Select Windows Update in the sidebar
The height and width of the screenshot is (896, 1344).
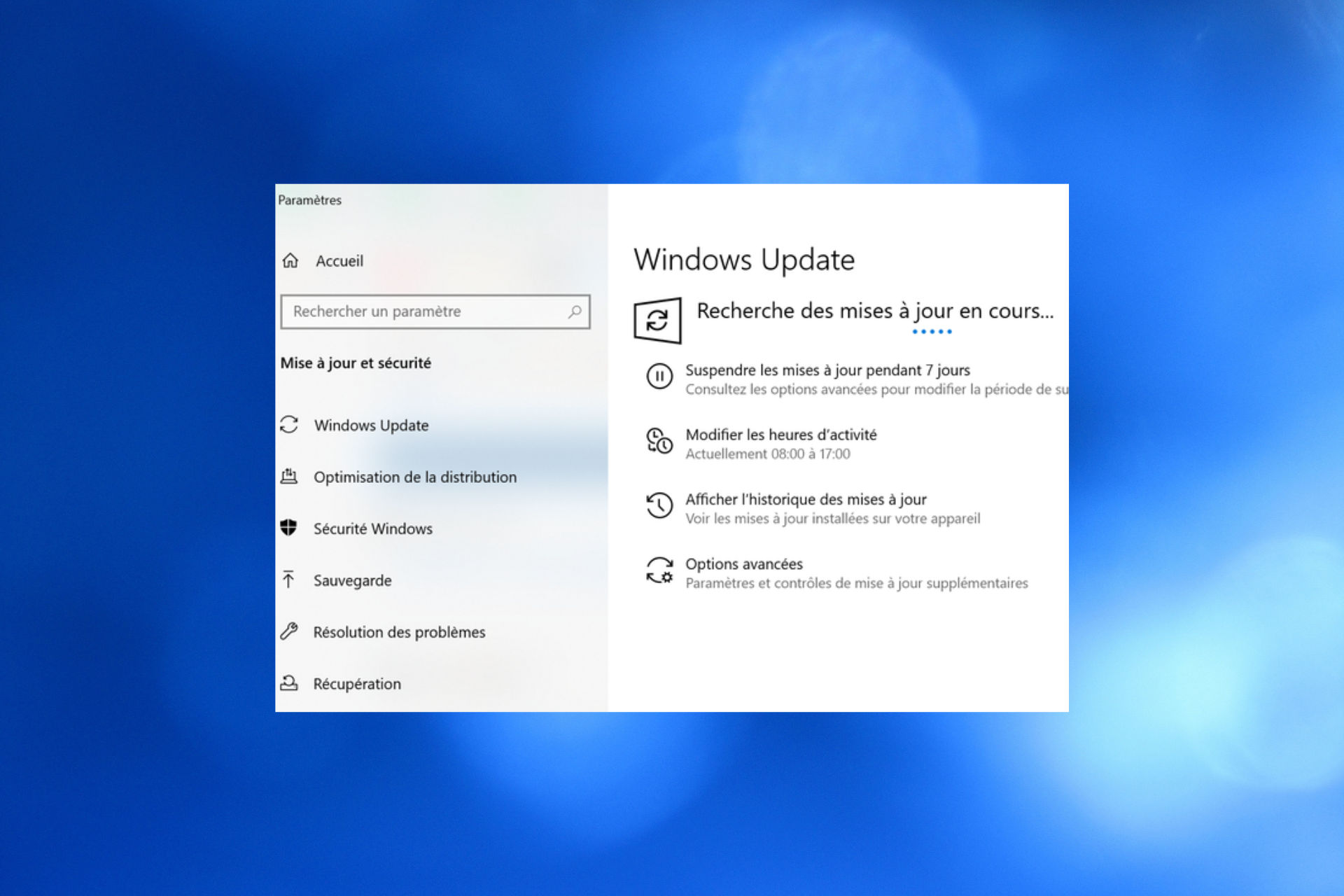click(x=371, y=426)
